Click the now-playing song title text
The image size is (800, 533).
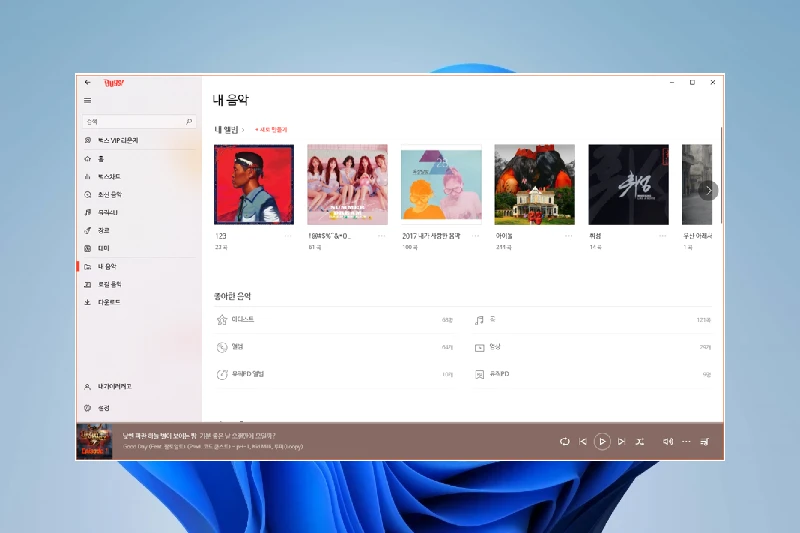click(199, 436)
